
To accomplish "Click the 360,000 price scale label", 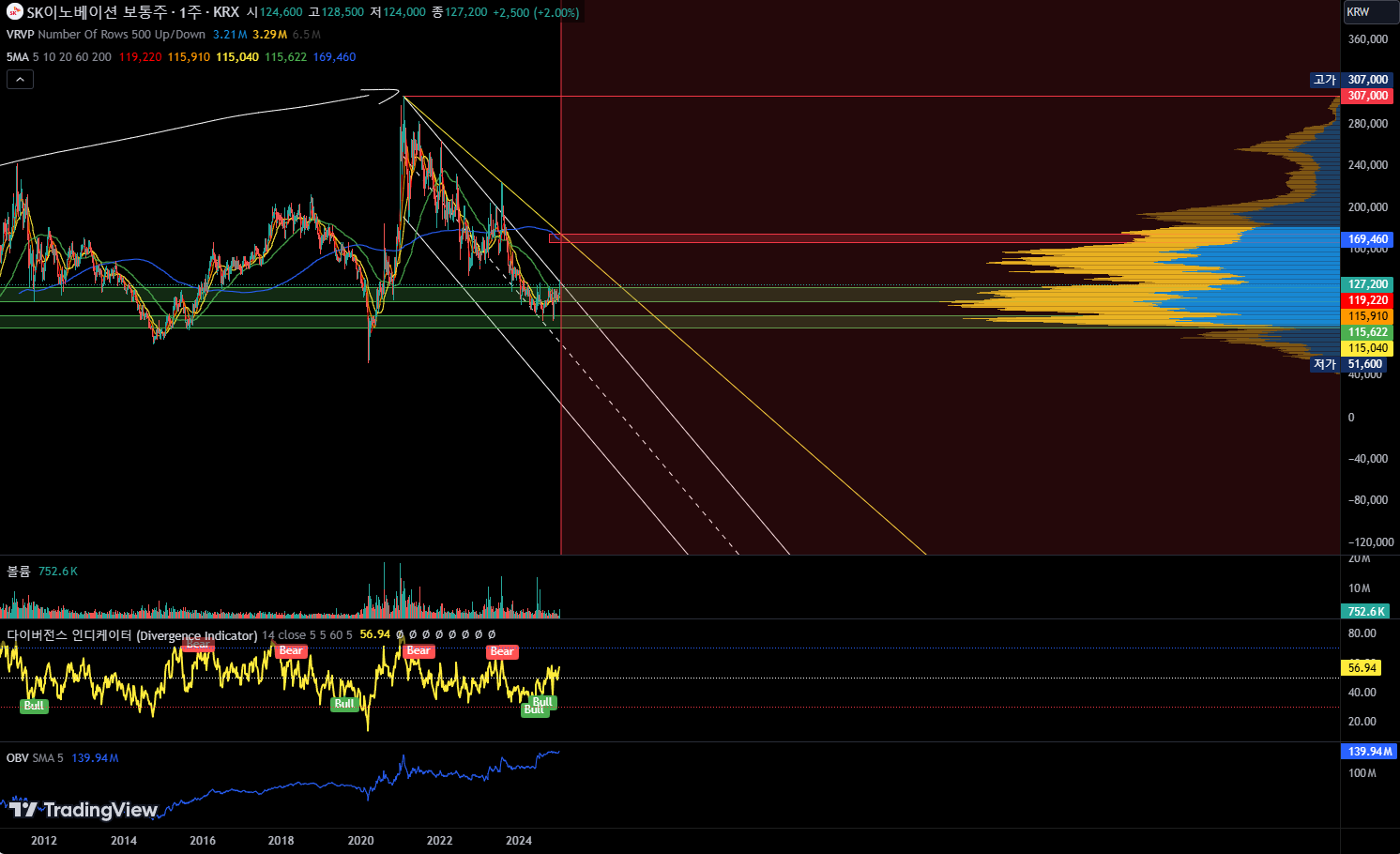I will pyautogui.click(x=1368, y=39).
